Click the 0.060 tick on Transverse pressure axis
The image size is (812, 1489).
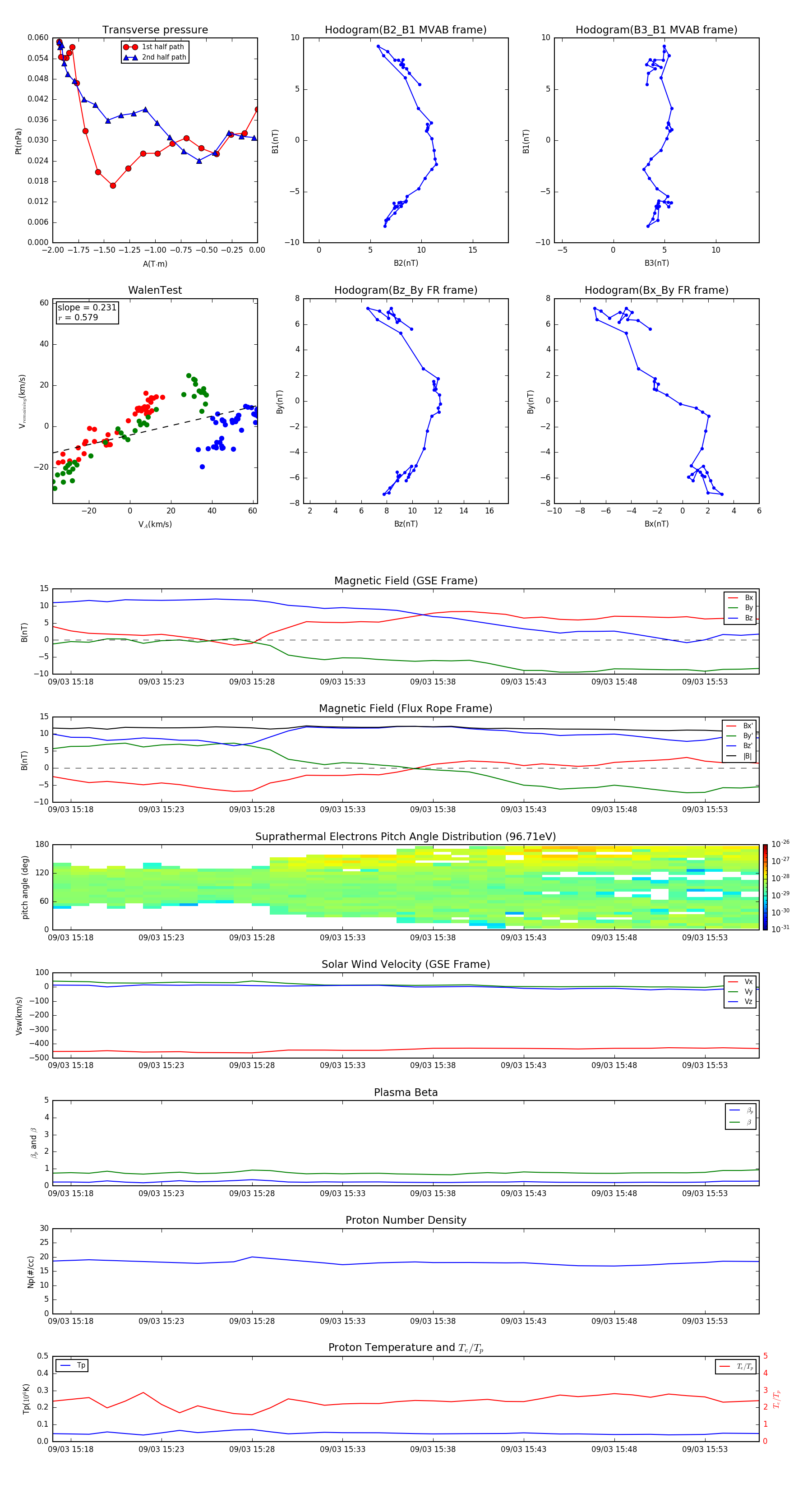pos(38,37)
